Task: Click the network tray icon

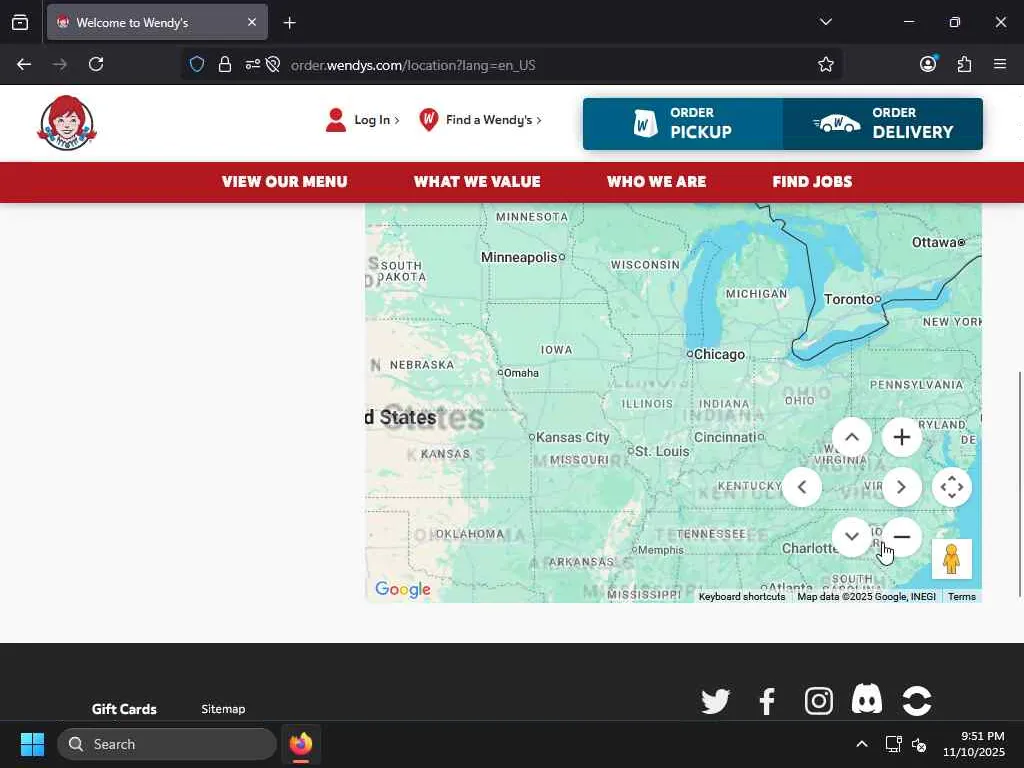Action: pos(893,744)
